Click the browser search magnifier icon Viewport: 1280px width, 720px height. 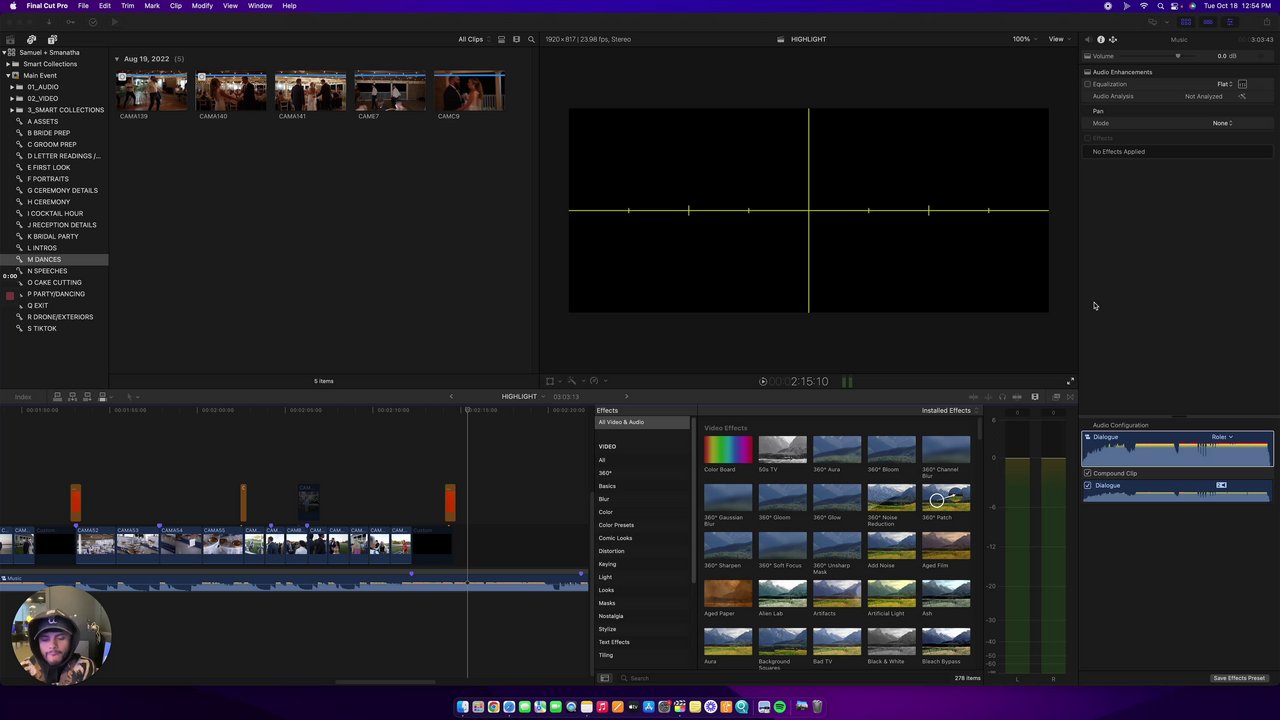tap(531, 39)
